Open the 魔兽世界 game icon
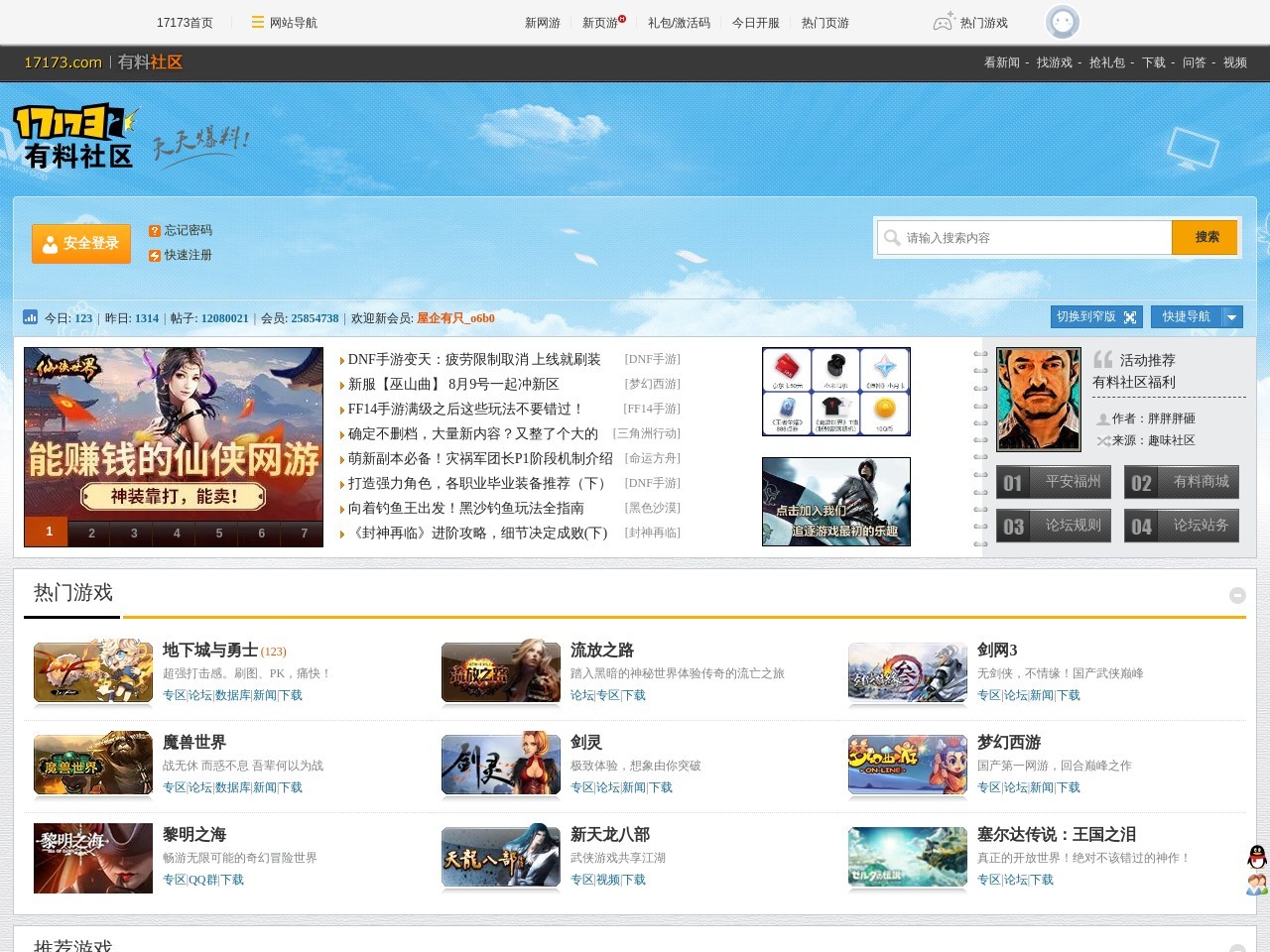 click(x=93, y=765)
